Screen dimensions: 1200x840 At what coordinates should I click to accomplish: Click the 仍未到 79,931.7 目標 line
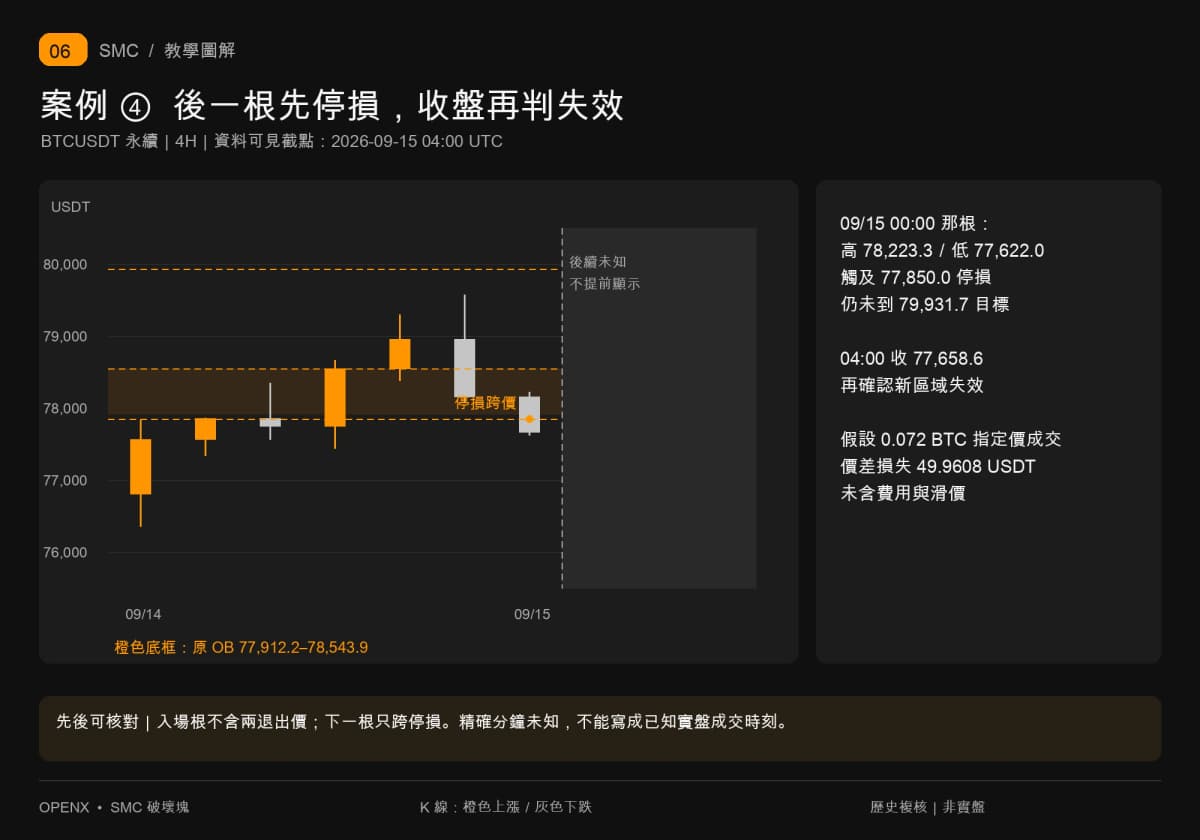click(925, 304)
